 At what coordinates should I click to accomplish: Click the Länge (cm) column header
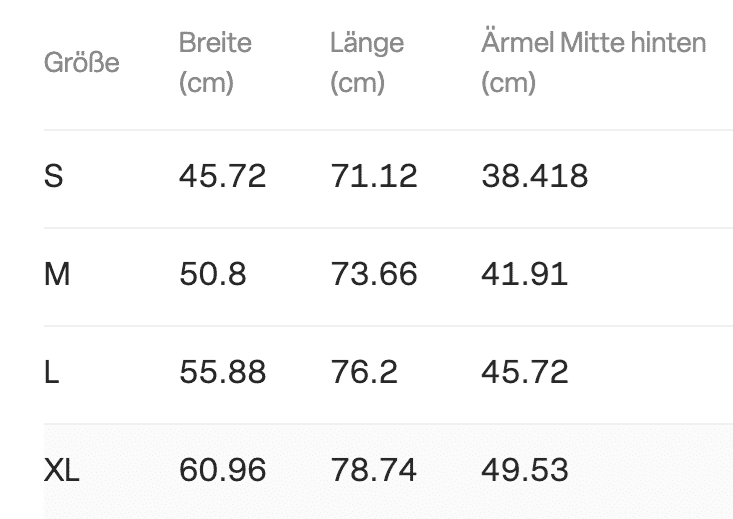pos(367,63)
